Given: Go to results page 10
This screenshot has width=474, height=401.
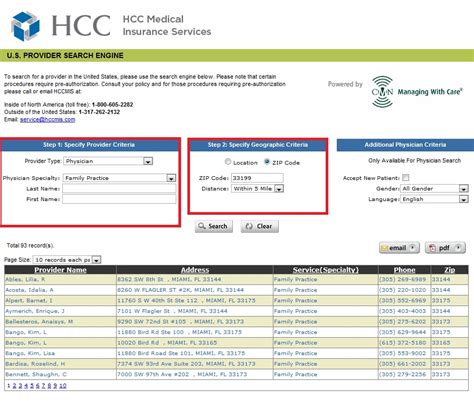Looking at the screenshot, I should click(63, 386).
